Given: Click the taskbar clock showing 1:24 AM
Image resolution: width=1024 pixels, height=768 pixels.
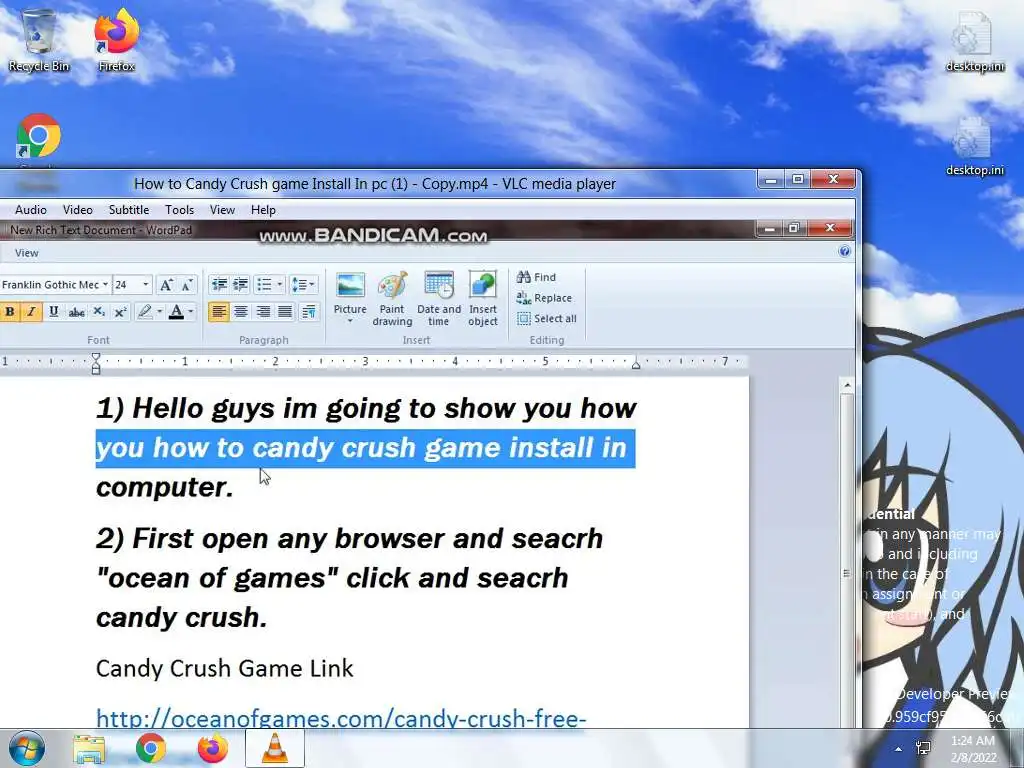Looking at the screenshot, I should click(973, 749).
